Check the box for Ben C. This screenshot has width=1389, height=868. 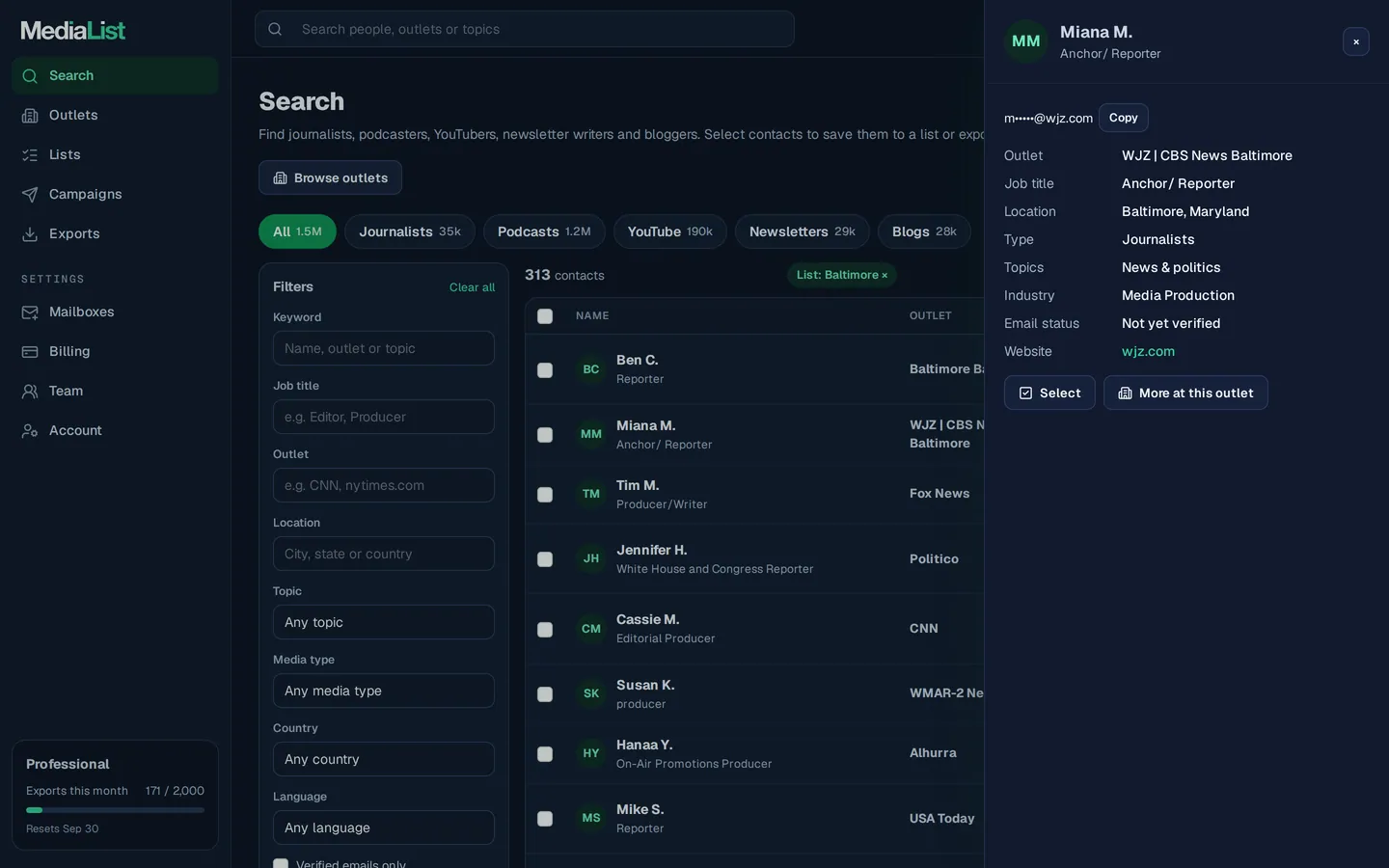[x=545, y=370]
